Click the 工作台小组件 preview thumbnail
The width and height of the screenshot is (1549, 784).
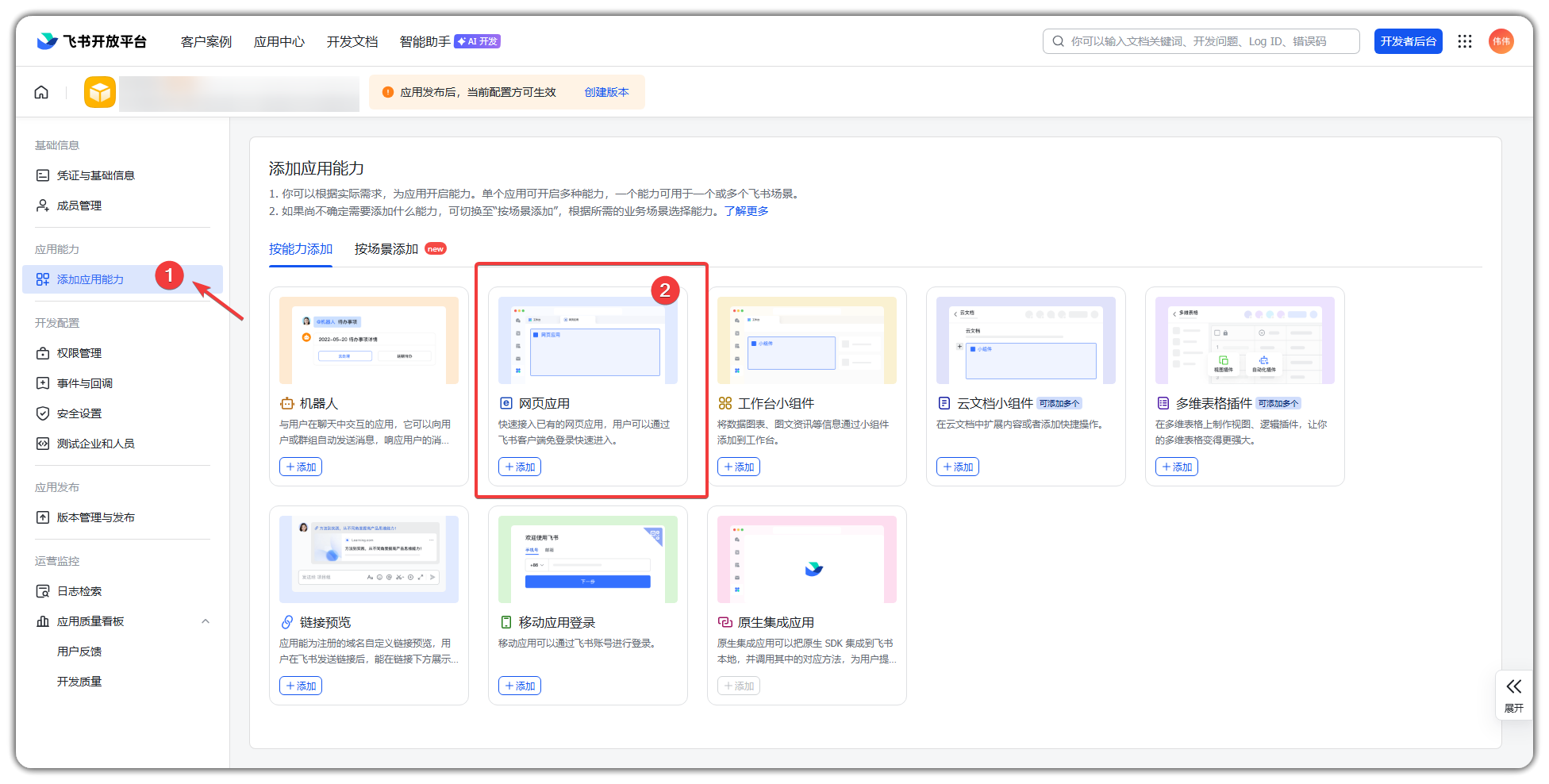806,340
